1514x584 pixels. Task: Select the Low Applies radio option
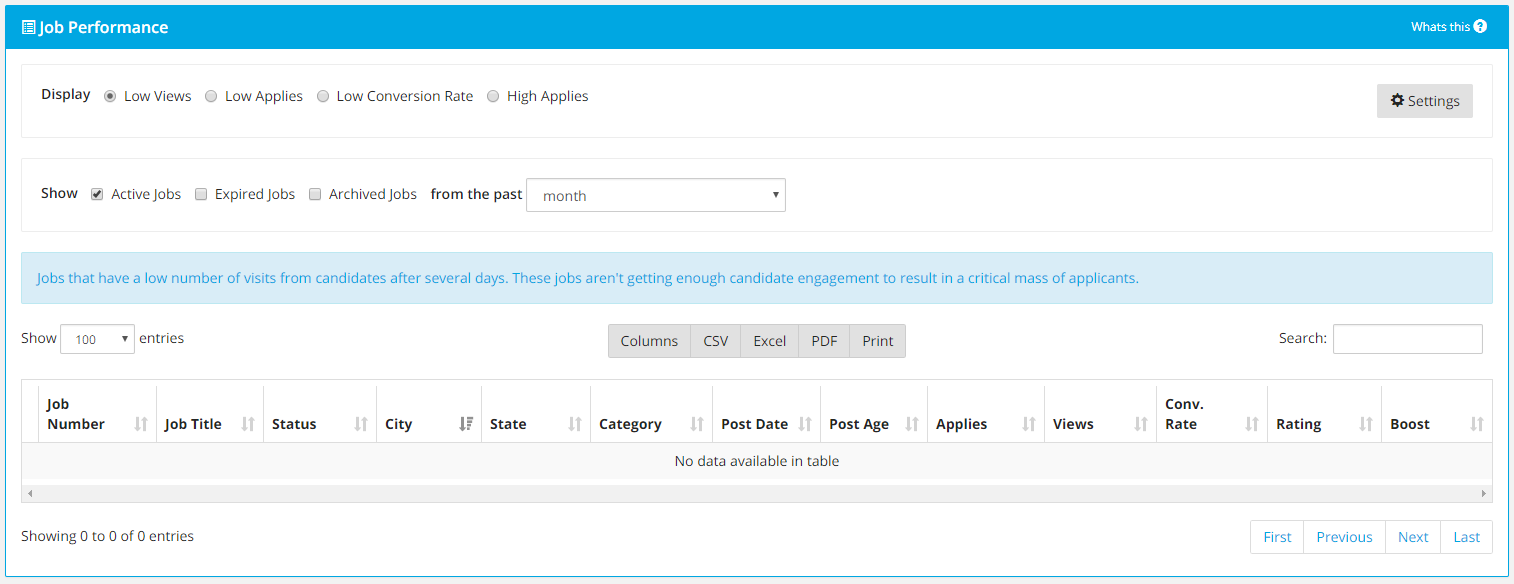point(211,97)
